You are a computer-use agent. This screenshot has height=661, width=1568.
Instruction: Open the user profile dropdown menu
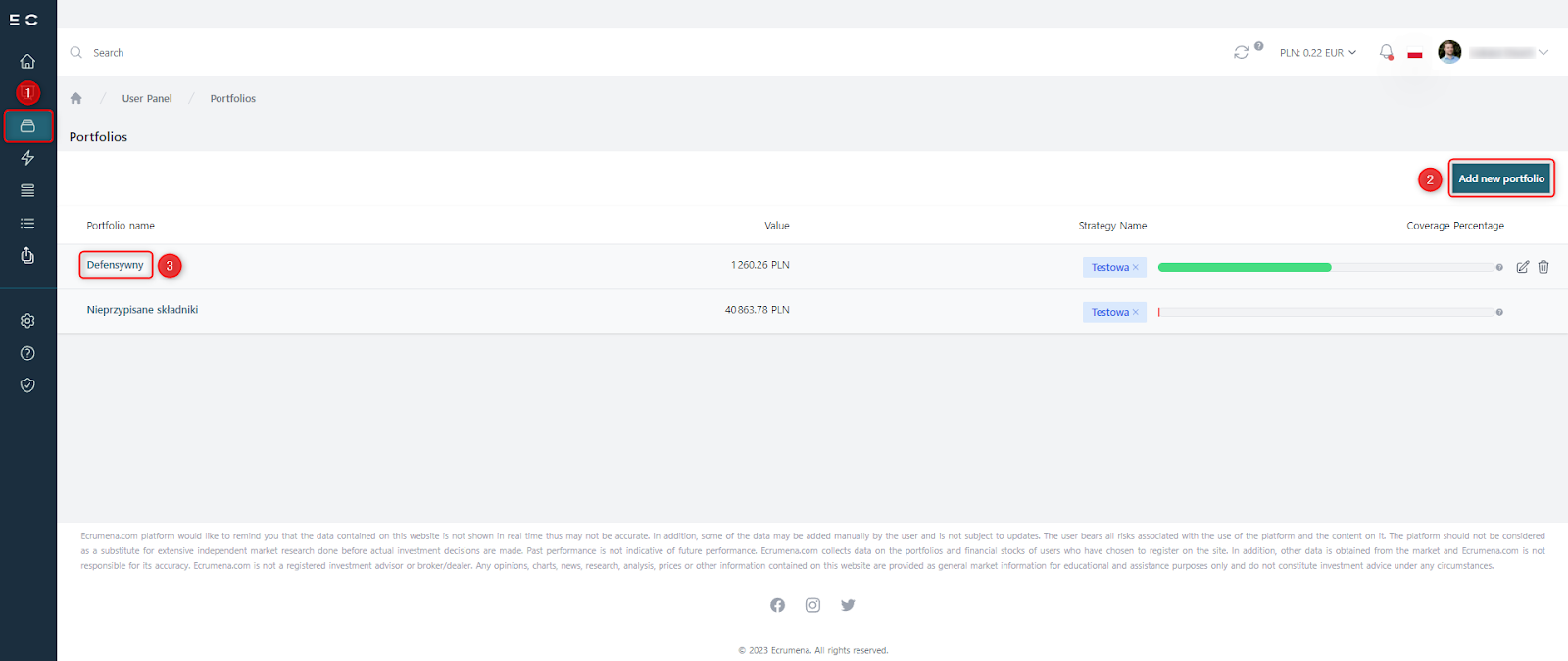point(1493,53)
